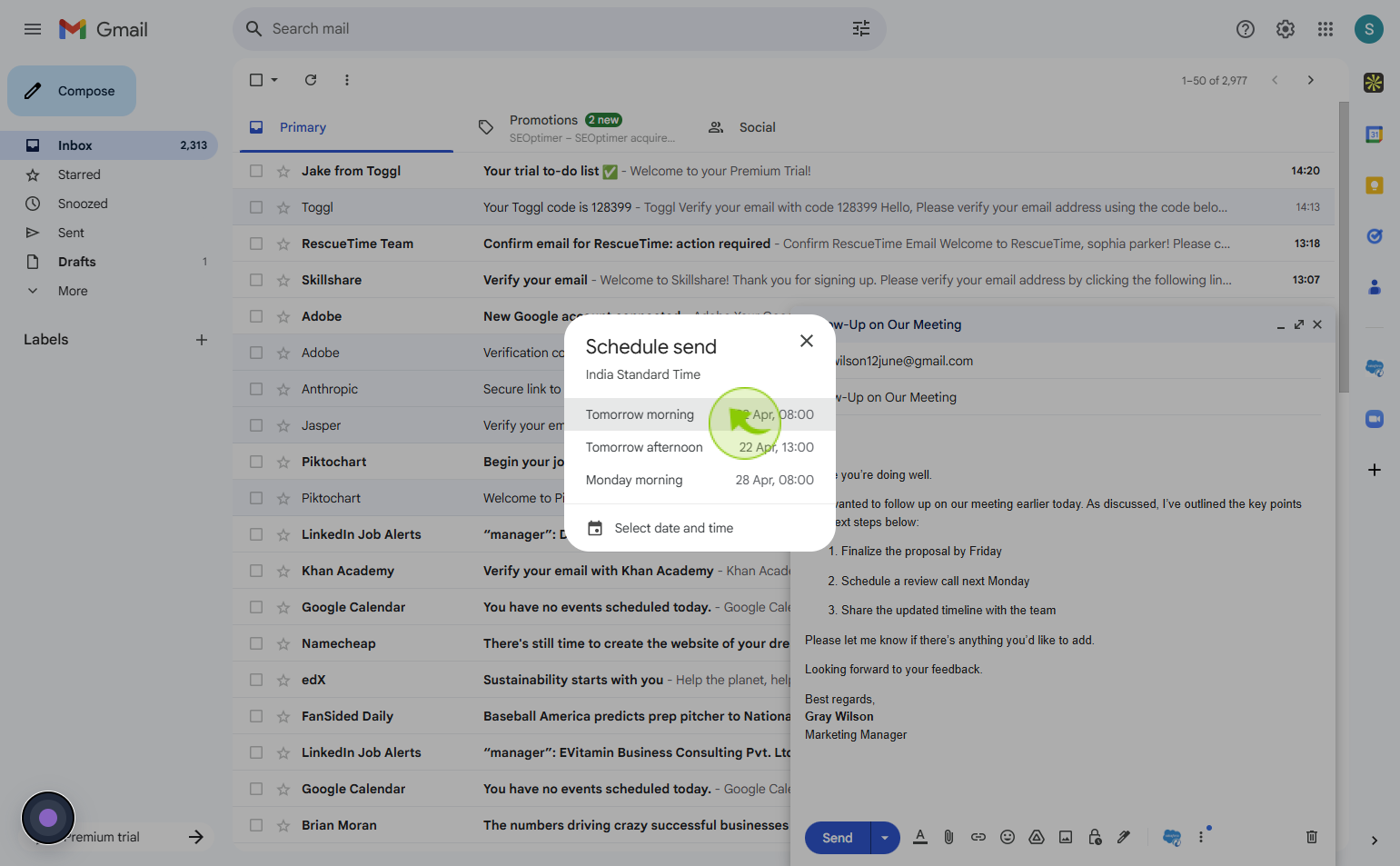1400x866 pixels.
Task: Insert signature pen icon
Action: pos(1124,837)
